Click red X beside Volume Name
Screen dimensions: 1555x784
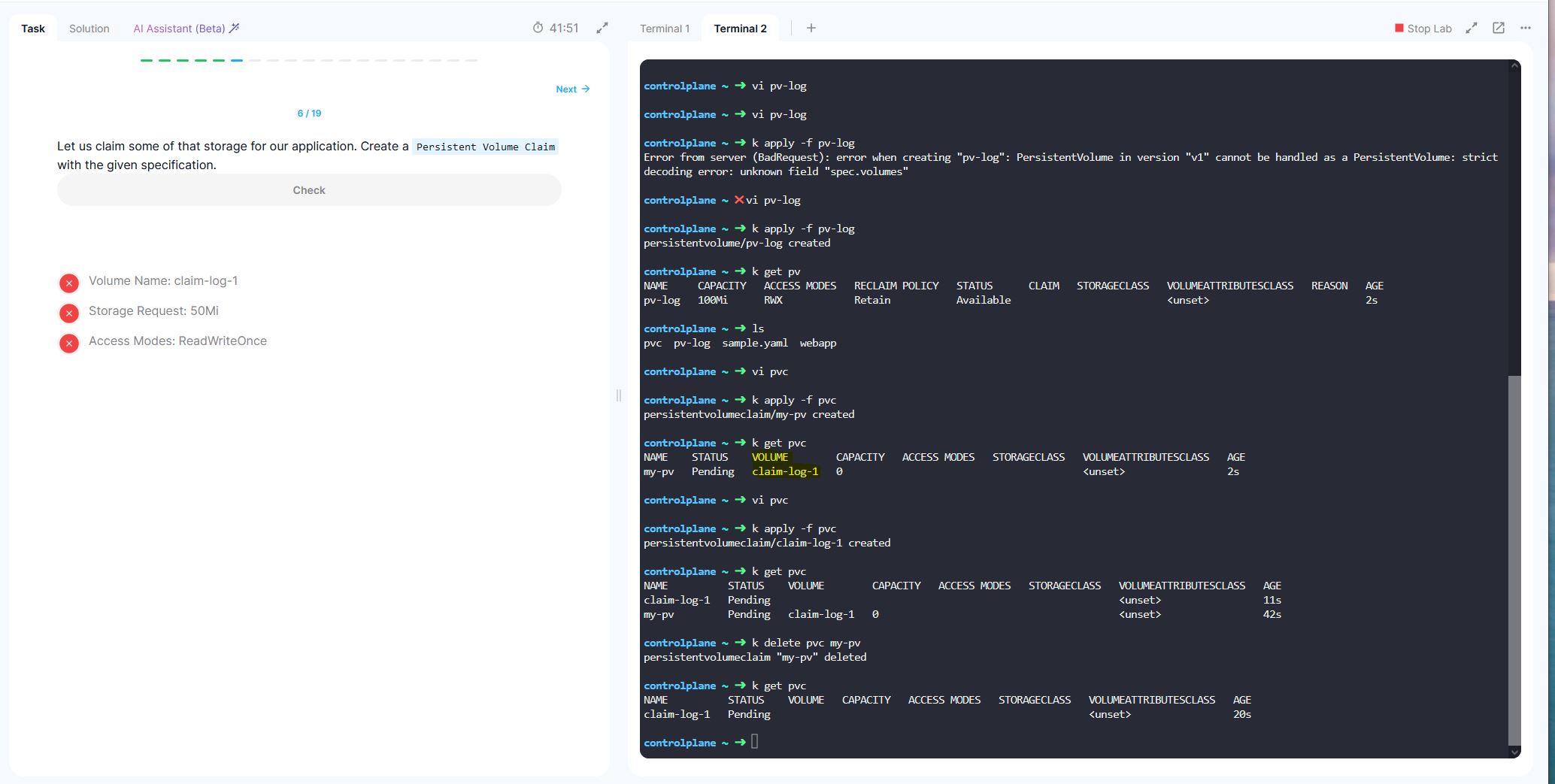(x=69, y=283)
